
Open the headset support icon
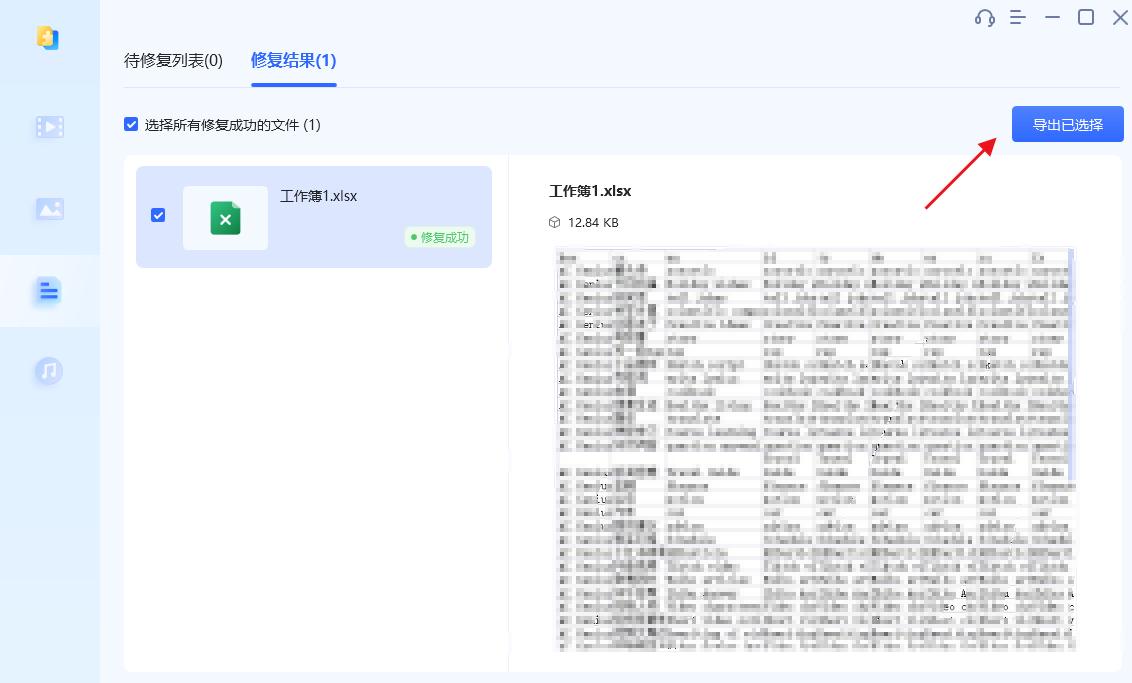[x=984, y=17]
